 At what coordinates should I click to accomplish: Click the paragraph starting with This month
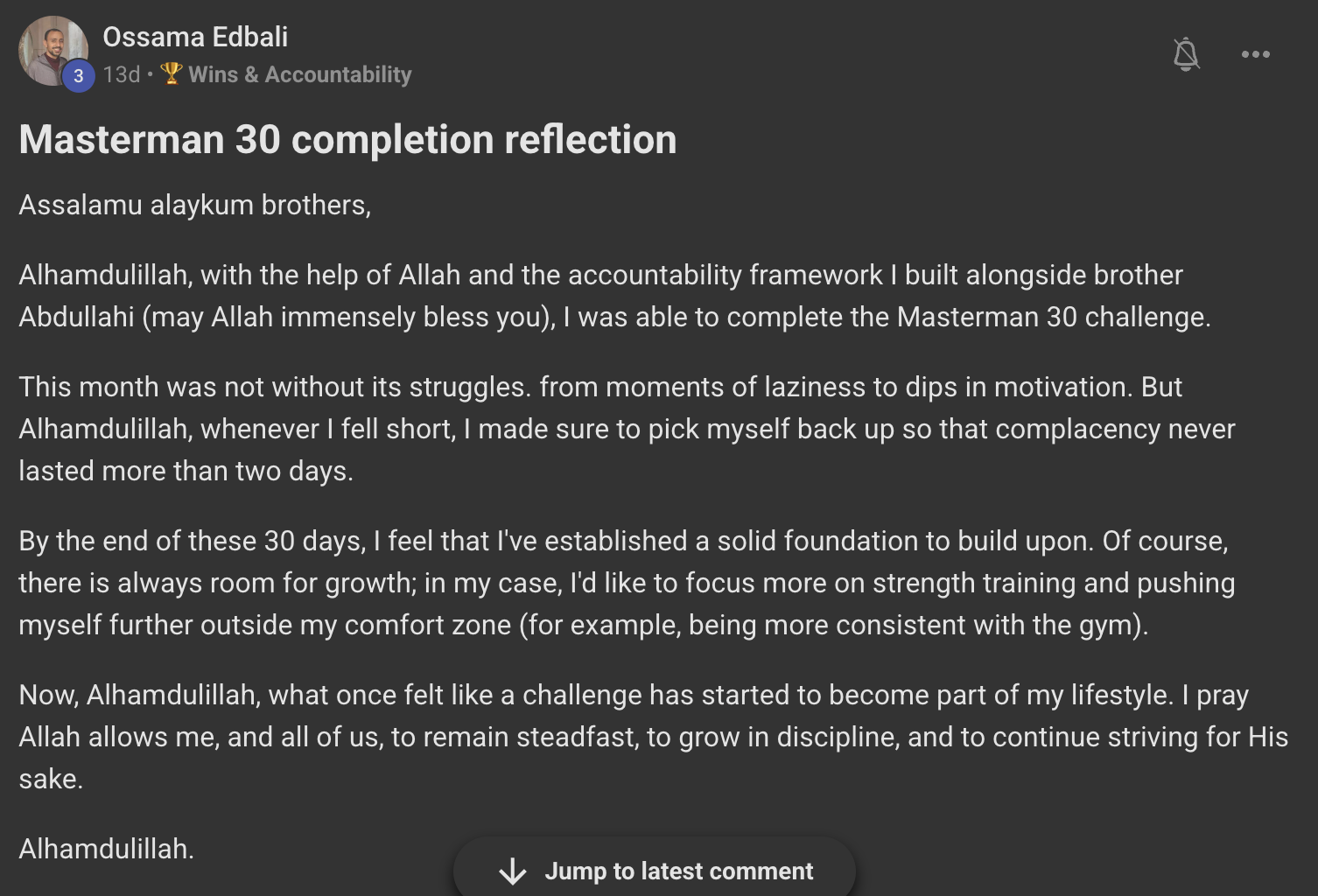pyautogui.click(x=613, y=429)
